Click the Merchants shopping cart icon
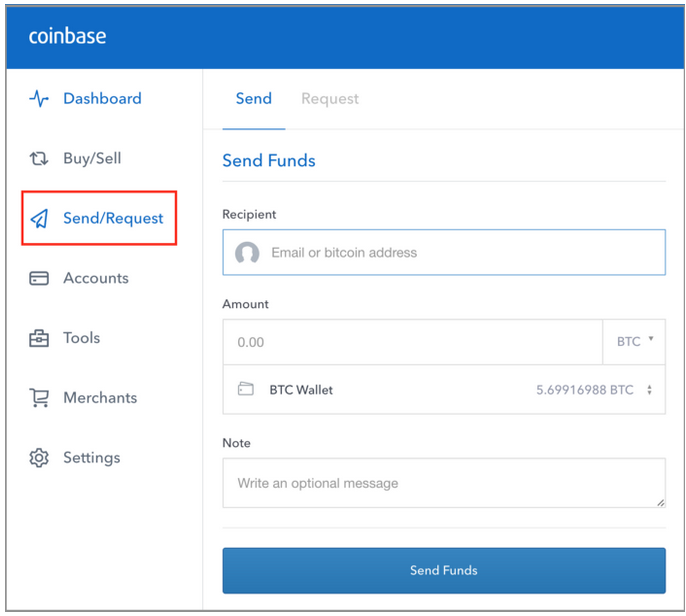This screenshot has height=616, width=686. click(x=39, y=398)
